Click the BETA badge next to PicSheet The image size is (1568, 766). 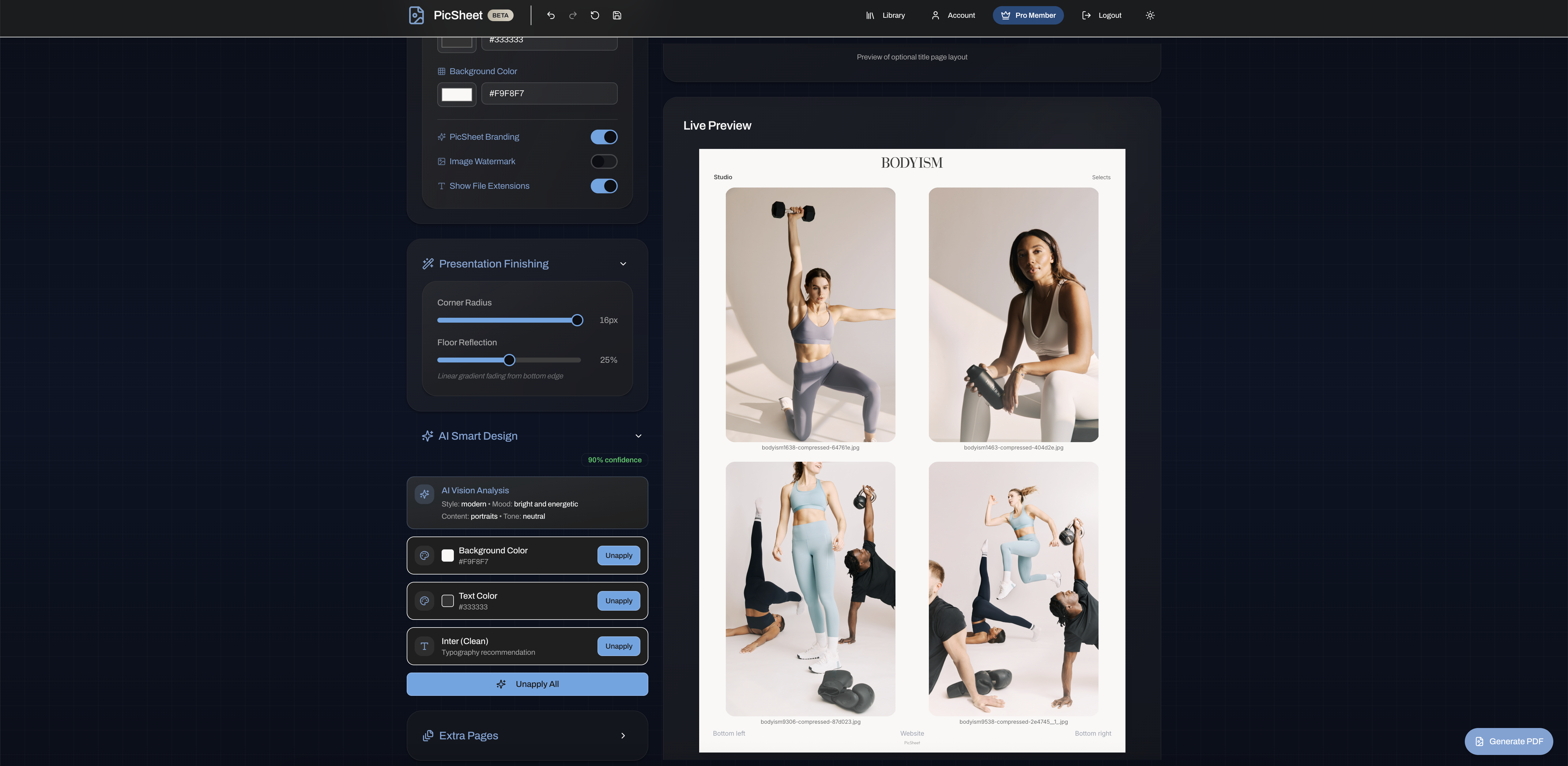(x=500, y=15)
